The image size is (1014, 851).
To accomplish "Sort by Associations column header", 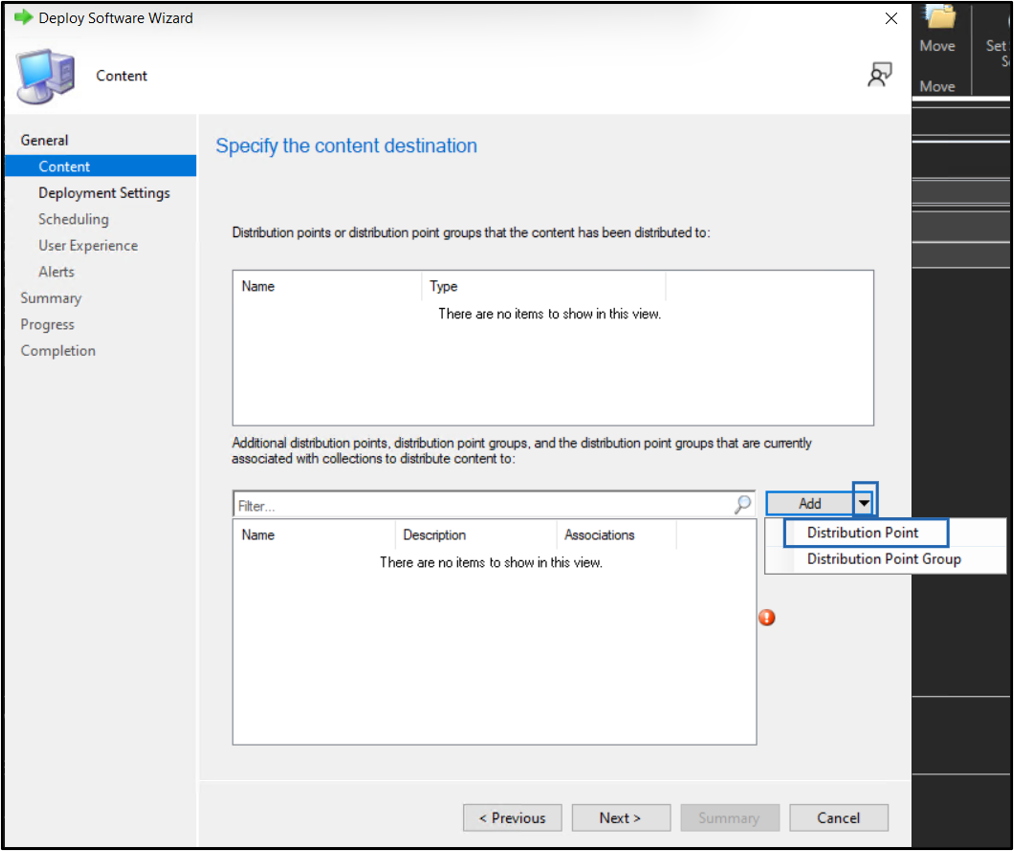I will pos(616,535).
